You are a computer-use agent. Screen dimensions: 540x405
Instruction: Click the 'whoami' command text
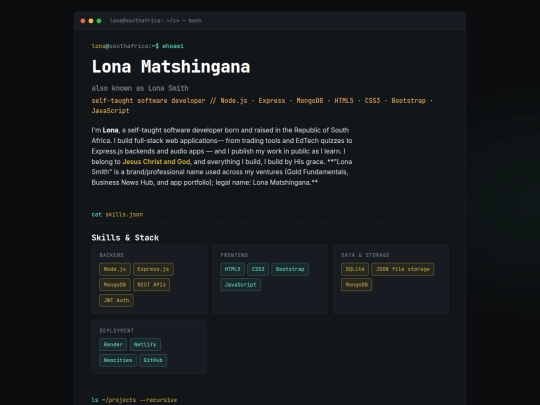(173, 46)
